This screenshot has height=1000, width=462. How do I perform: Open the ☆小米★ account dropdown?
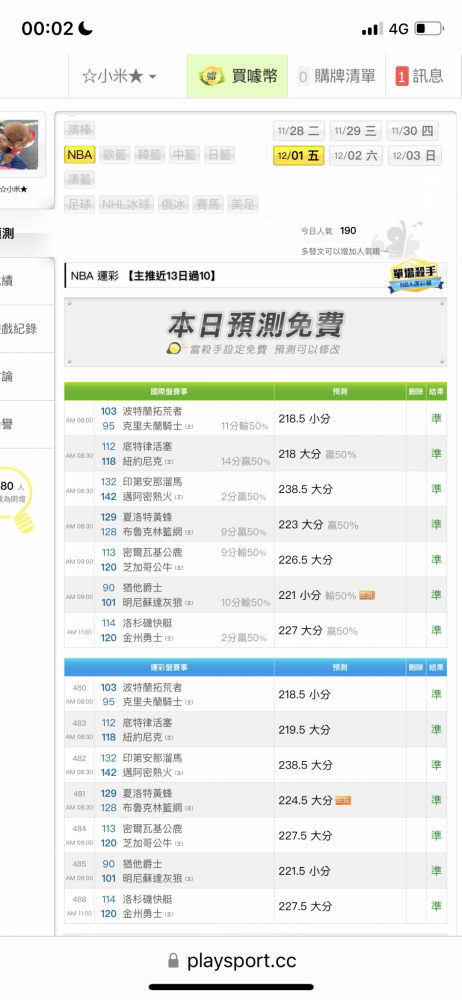(119, 77)
